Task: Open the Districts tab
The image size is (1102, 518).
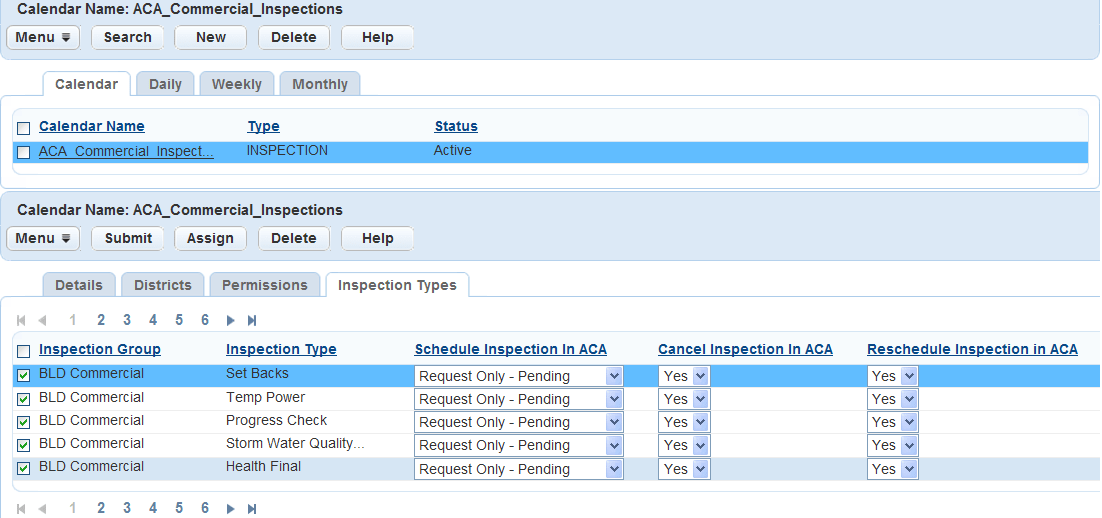Action: coord(162,285)
